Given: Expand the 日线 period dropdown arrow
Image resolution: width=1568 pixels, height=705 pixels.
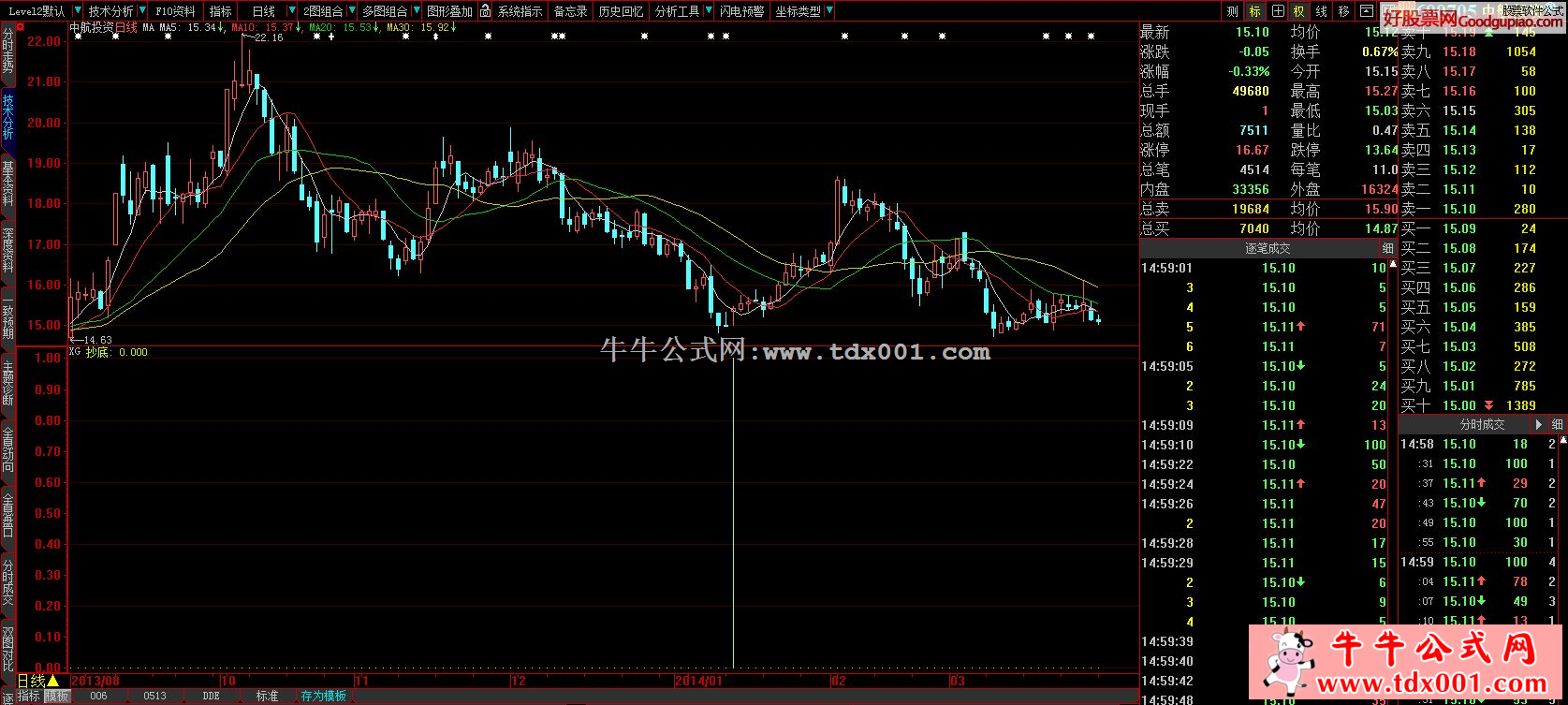Looking at the screenshot, I should [x=288, y=11].
